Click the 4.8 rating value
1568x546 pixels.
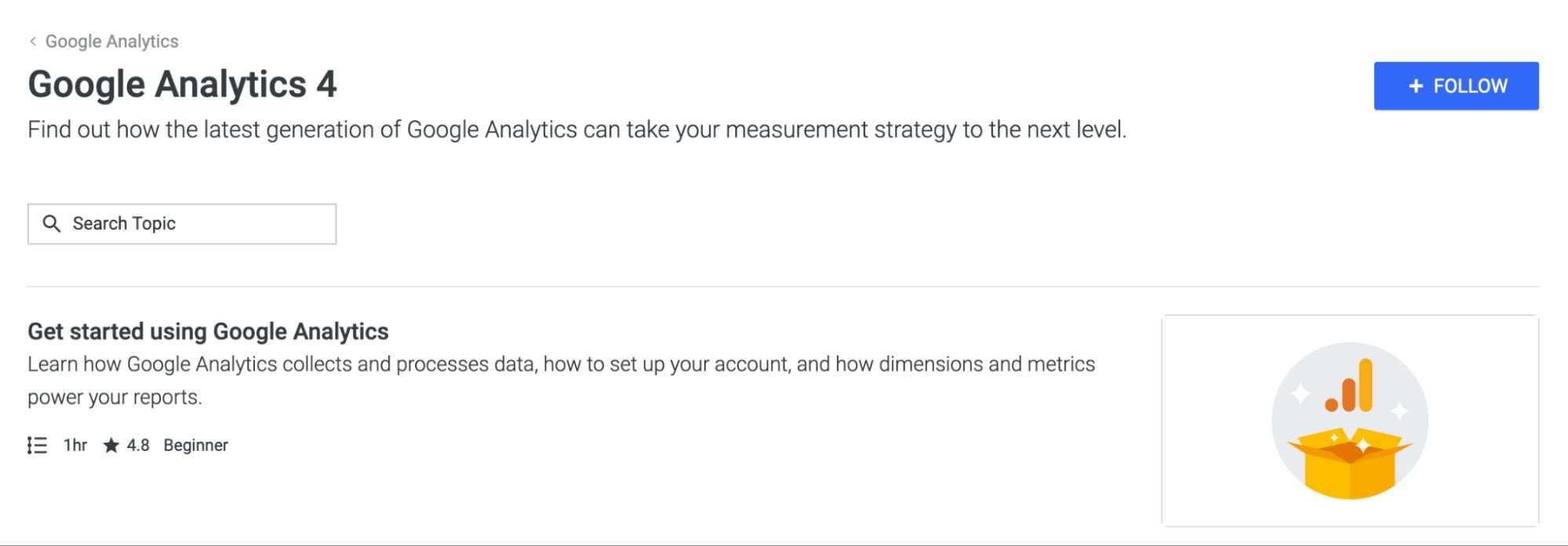tap(138, 446)
